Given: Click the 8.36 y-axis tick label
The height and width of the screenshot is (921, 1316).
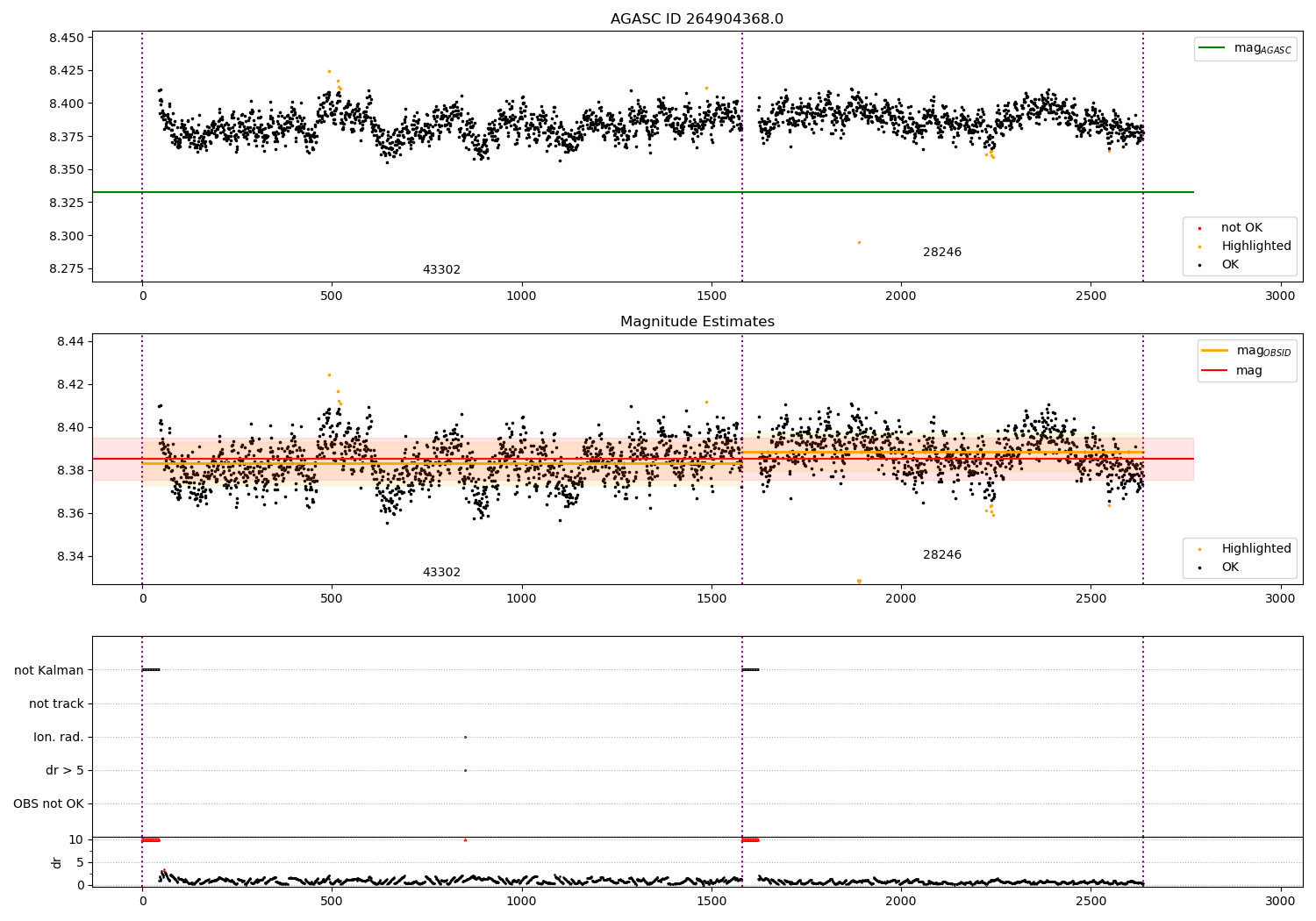Looking at the screenshot, I should 69,513.
